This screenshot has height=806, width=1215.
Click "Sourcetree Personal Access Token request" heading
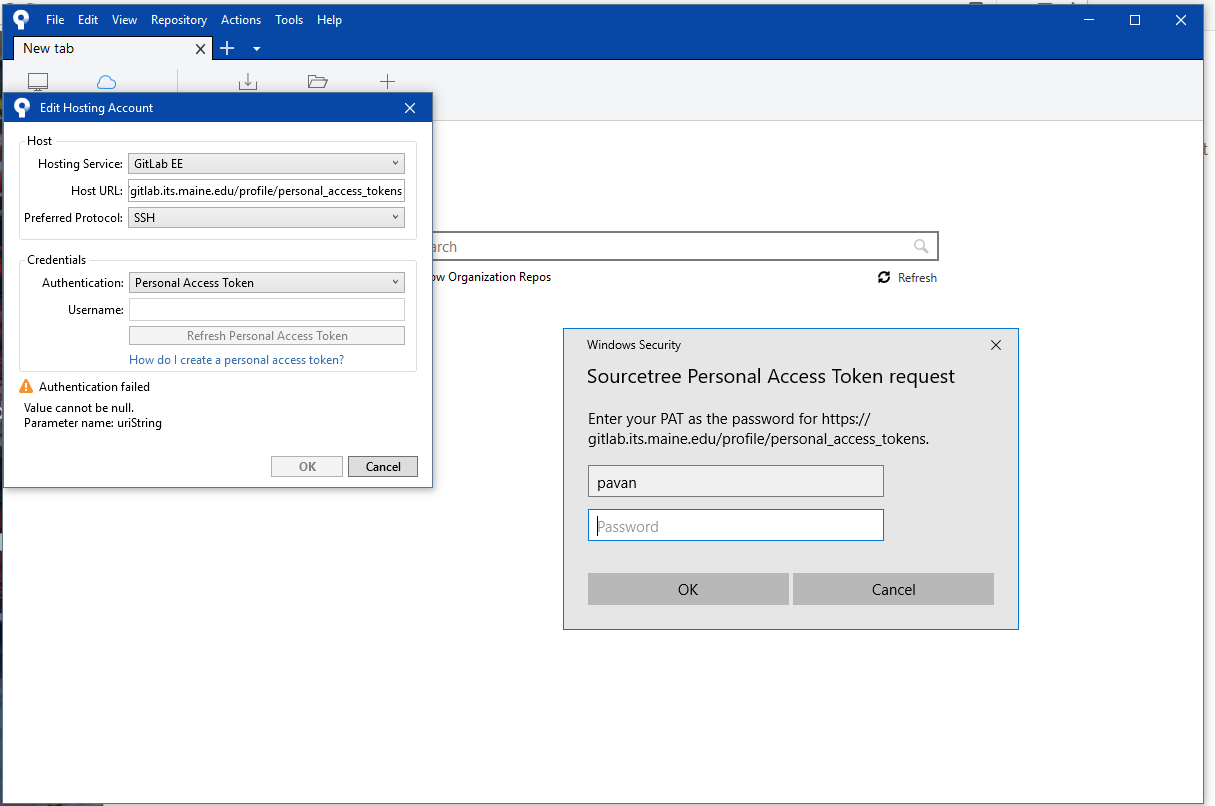(771, 377)
